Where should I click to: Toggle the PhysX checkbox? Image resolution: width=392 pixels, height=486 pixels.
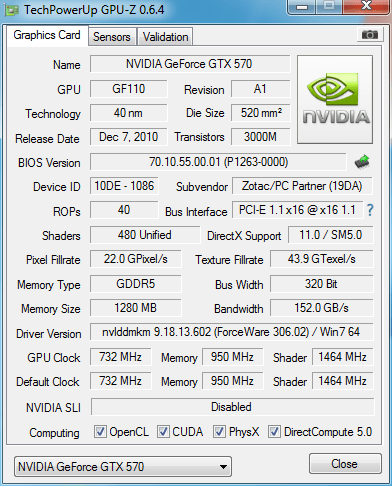point(219,431)
